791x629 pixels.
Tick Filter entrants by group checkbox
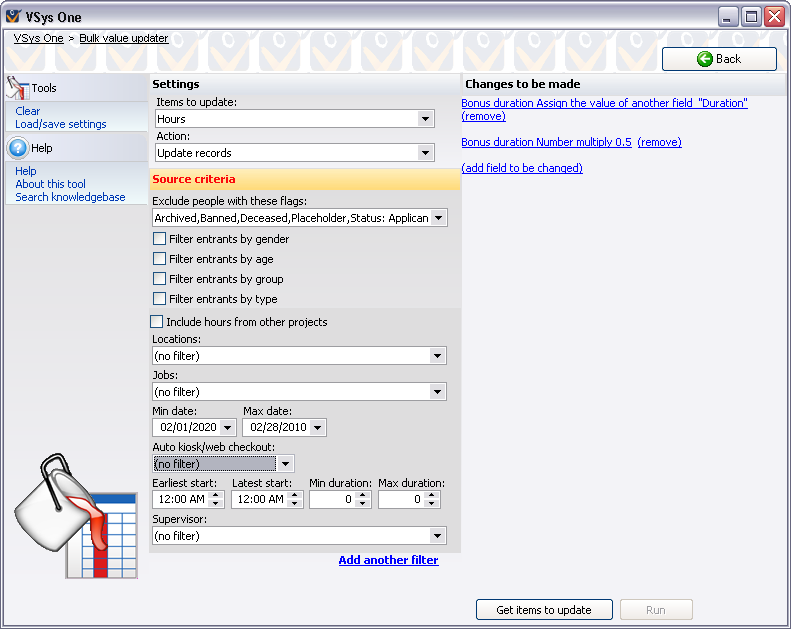tap(159, 279)
